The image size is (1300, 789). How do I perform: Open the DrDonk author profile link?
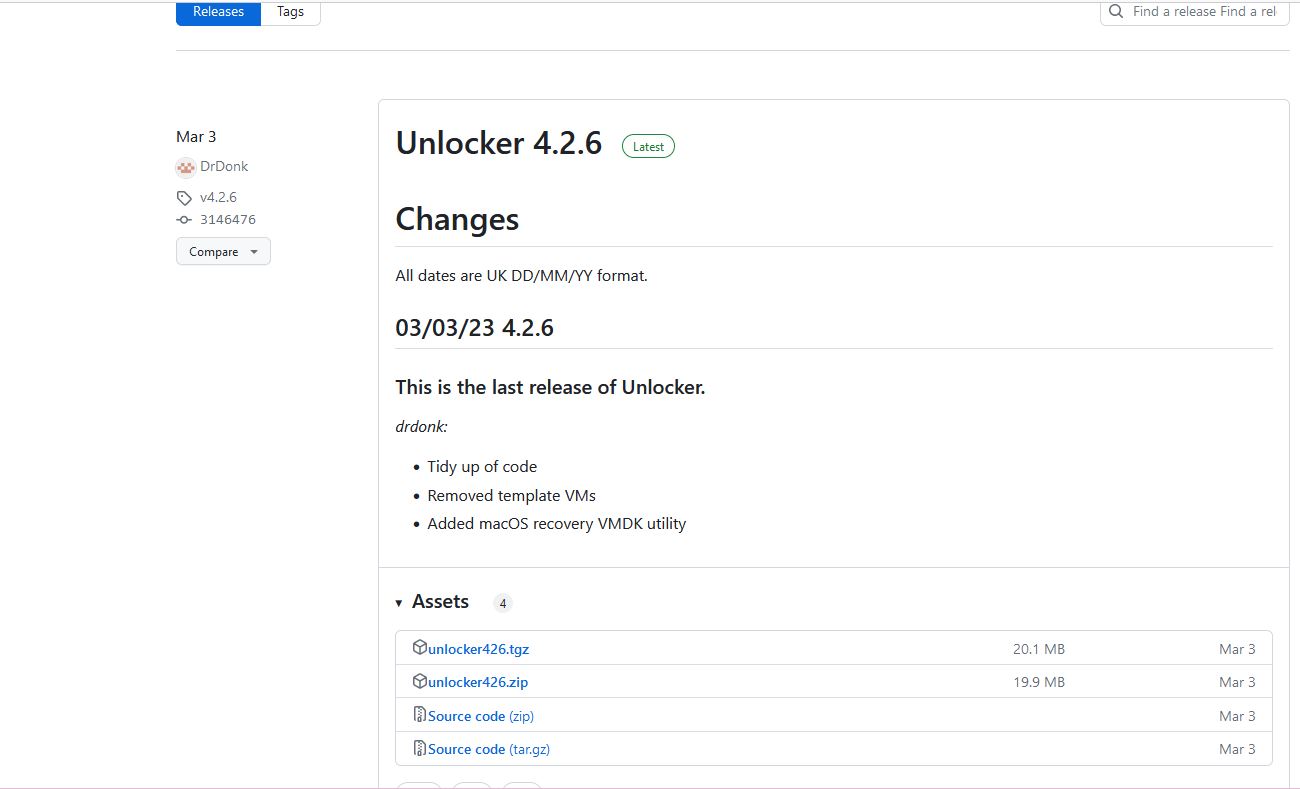point(224,167)
